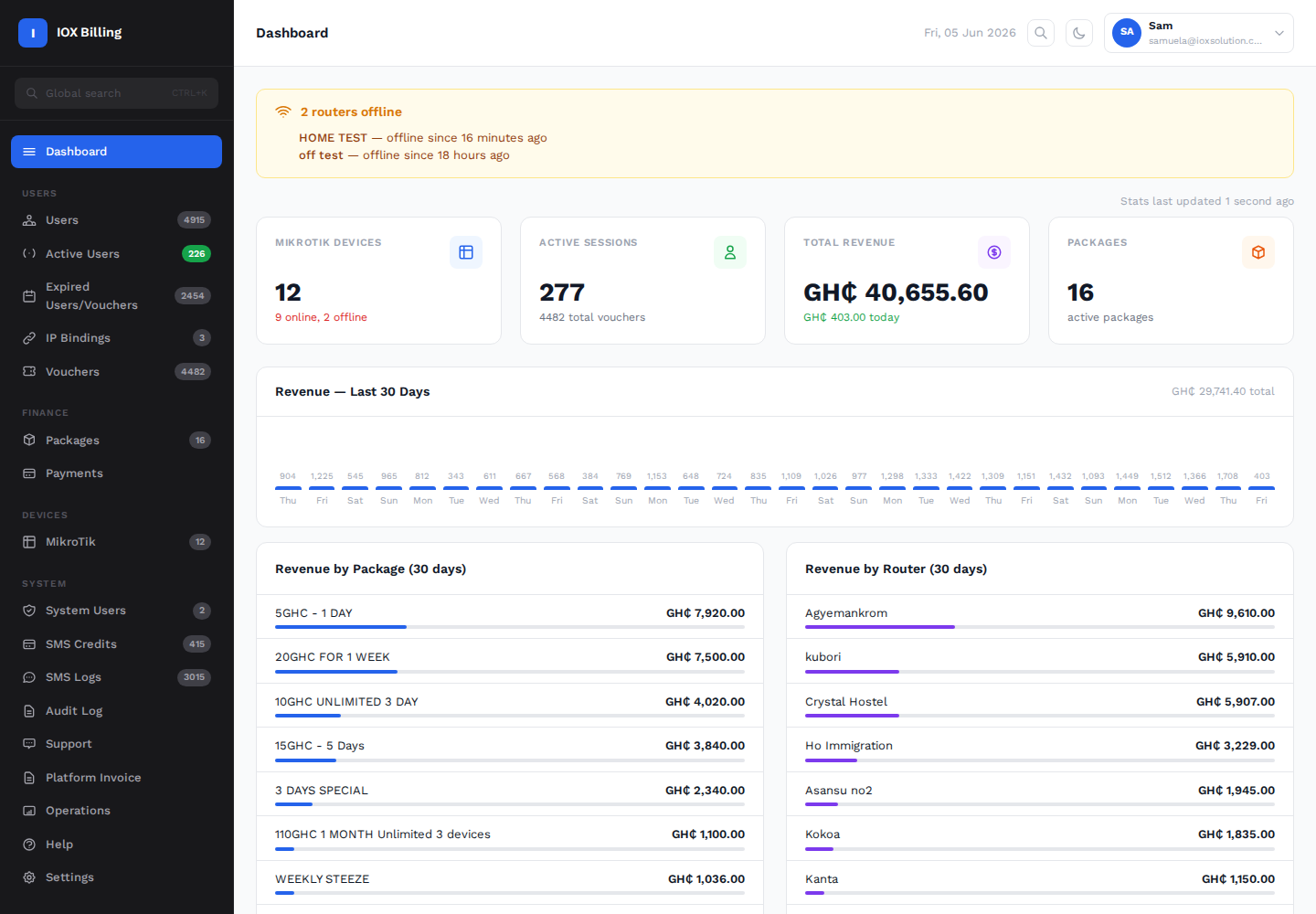Open the Active Users menu item
The image size is (1316, 914).
click(116, 254)
